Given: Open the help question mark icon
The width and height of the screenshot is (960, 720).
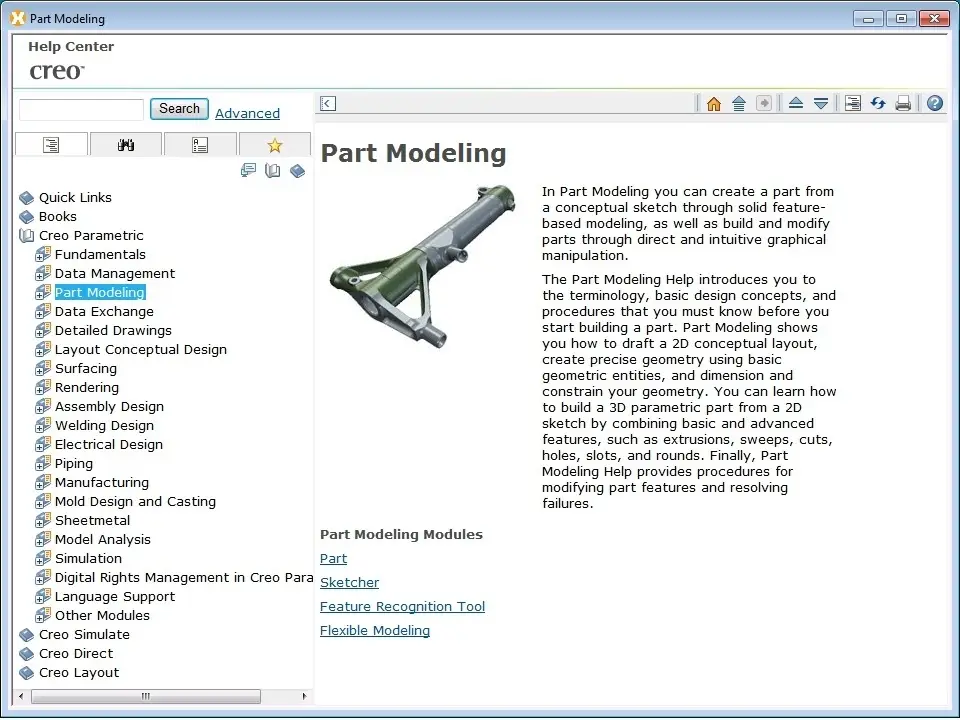Looking at the screenshot, I should pyautogui.click(x=934, y=103).
